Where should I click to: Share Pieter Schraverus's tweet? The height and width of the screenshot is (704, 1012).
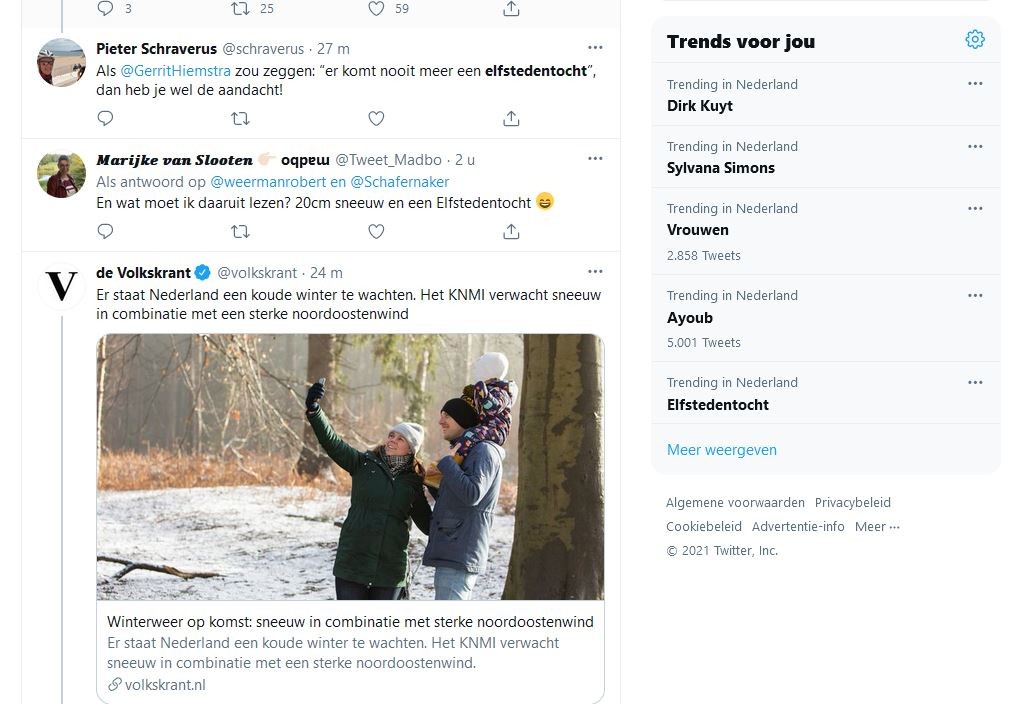(511, 118)
